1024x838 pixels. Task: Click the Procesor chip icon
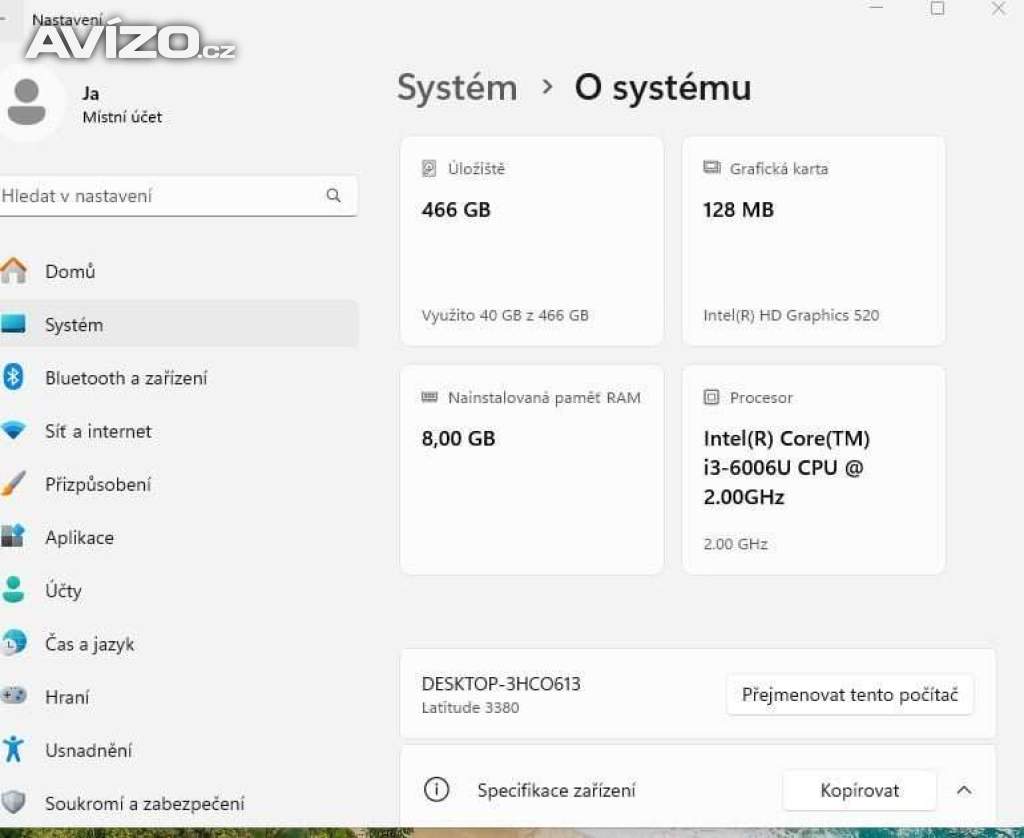(711, 397)
